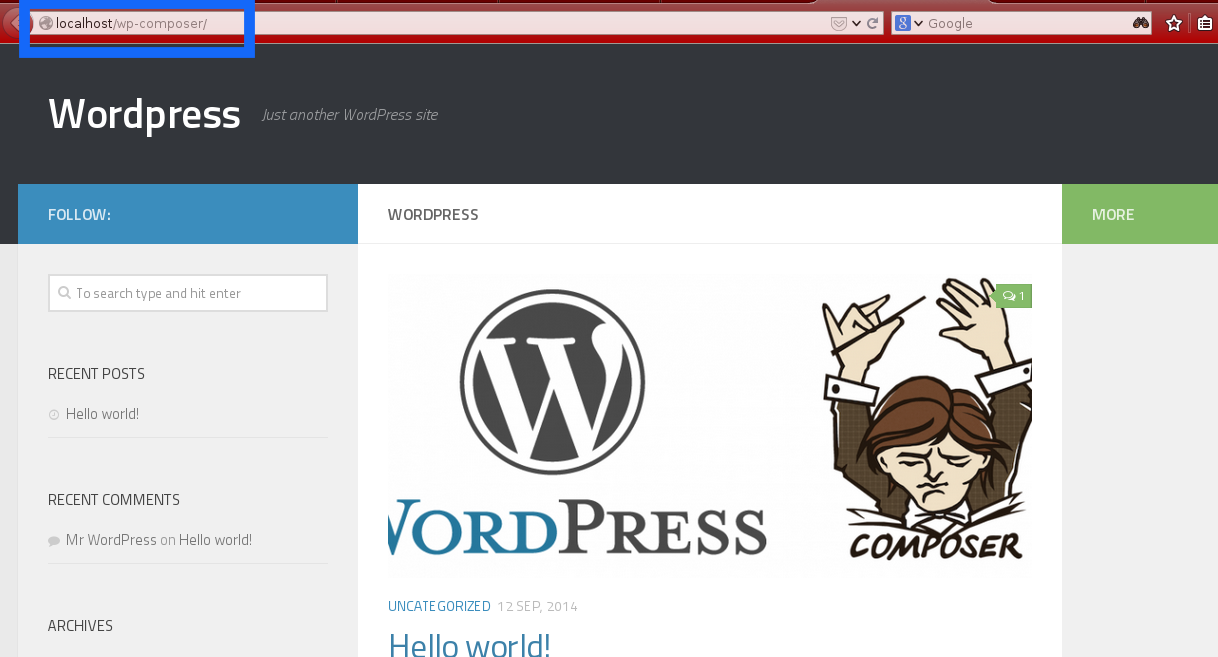Image resolution: width=1218 pixels, height=657 pixels.
Task: Open the UNCATEGORIZED category link
Action: pyautogui.click(x=439, y=606)
